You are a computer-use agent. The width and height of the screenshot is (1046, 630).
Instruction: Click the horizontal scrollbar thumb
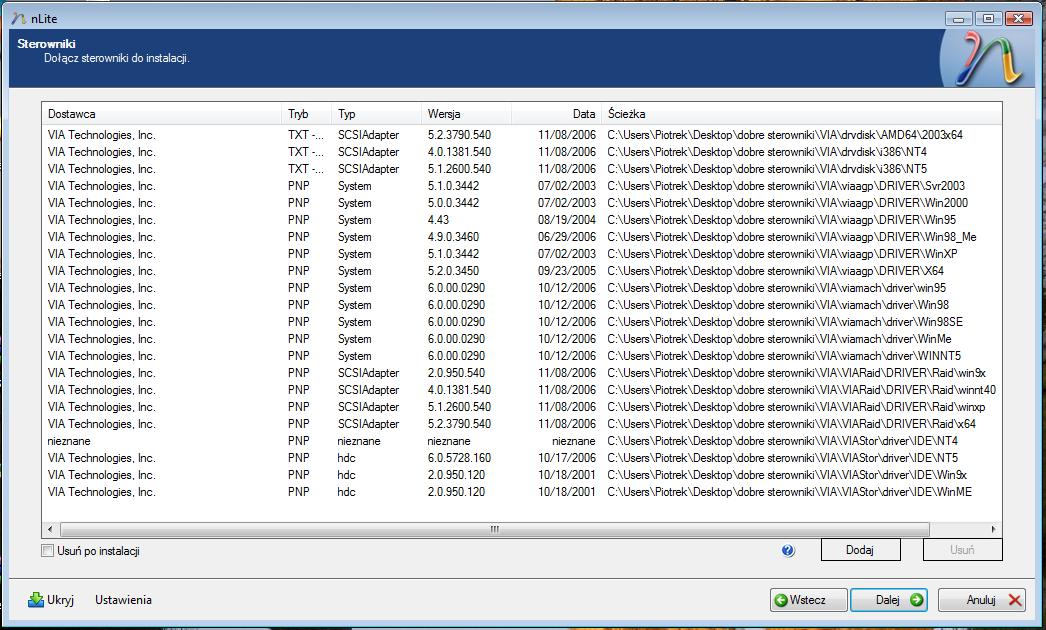coord(494,529)
